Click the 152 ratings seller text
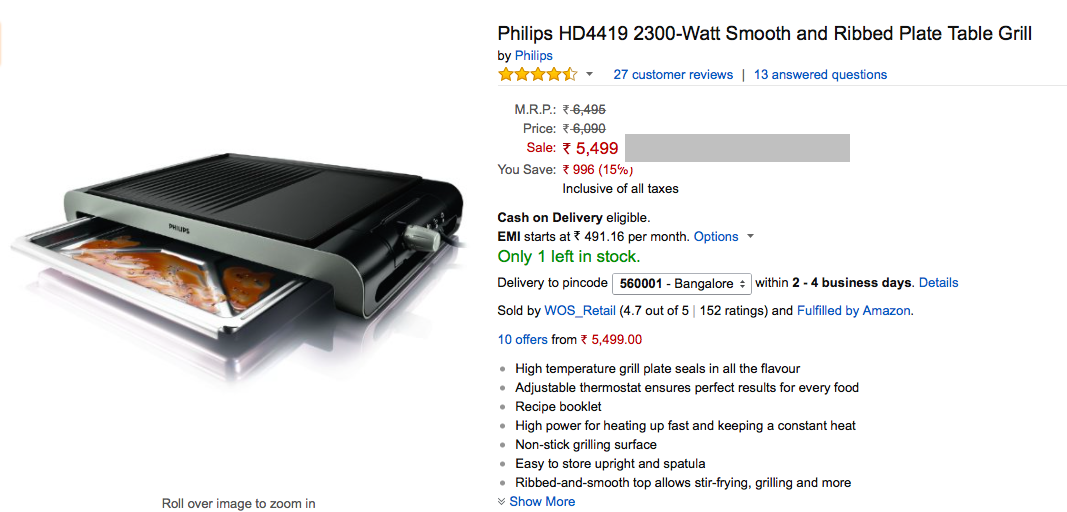This screenshot has width=1067, height=512. pyautogui.click(x=724, y=311)
